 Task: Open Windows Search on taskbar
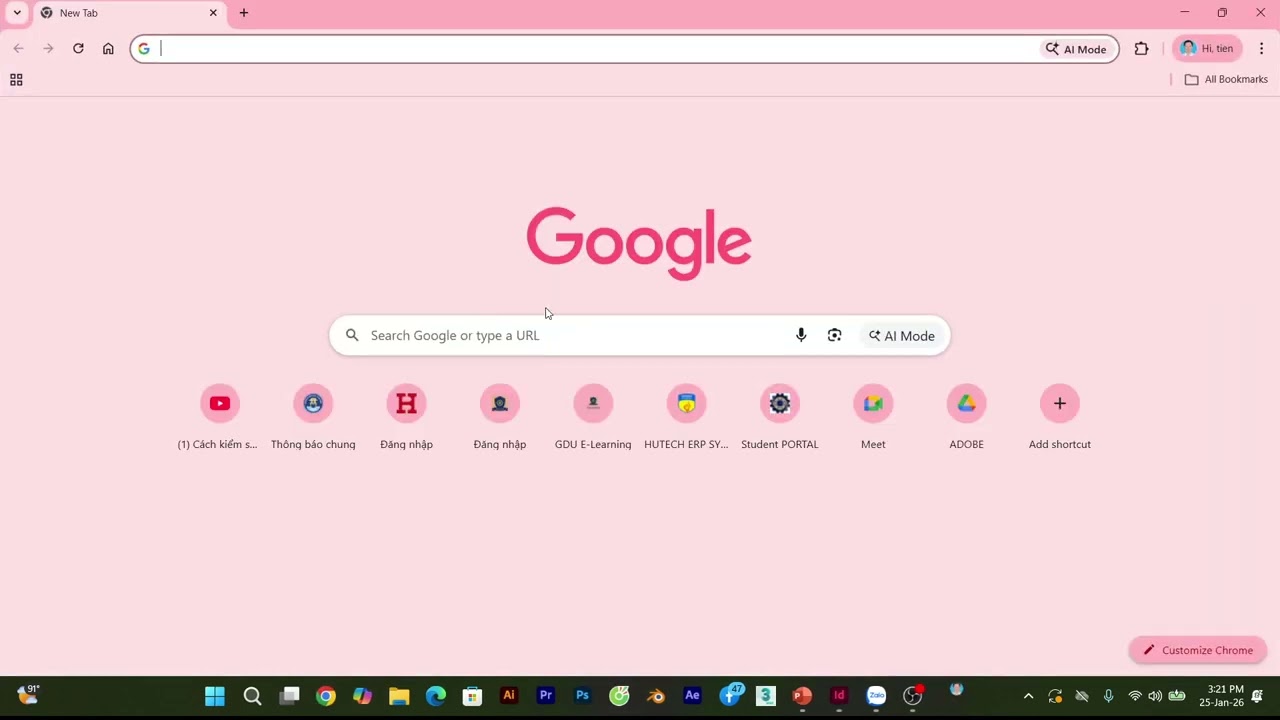(252, 696)
